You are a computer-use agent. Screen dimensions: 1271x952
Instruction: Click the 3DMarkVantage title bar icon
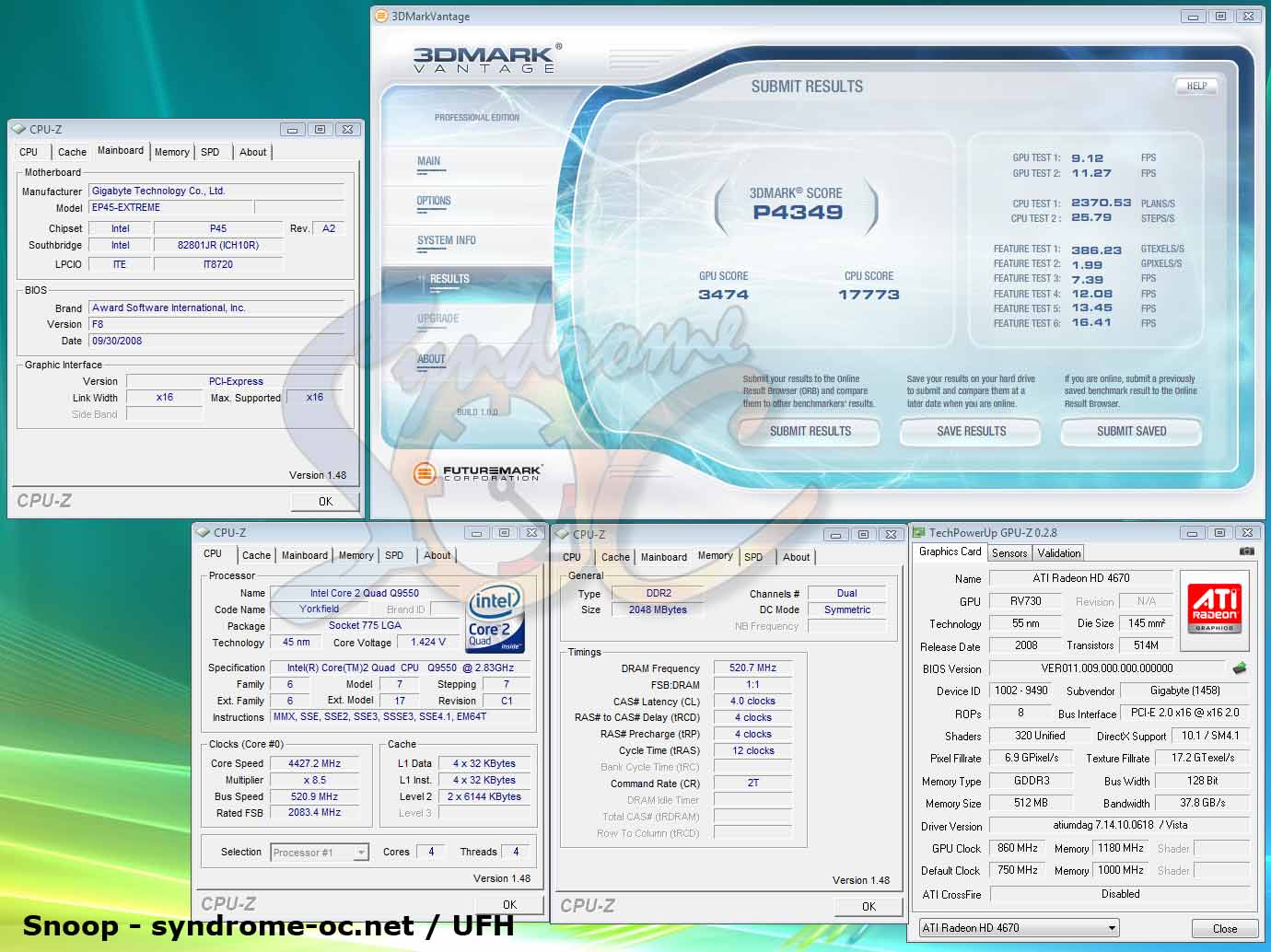tap(382, 16)
